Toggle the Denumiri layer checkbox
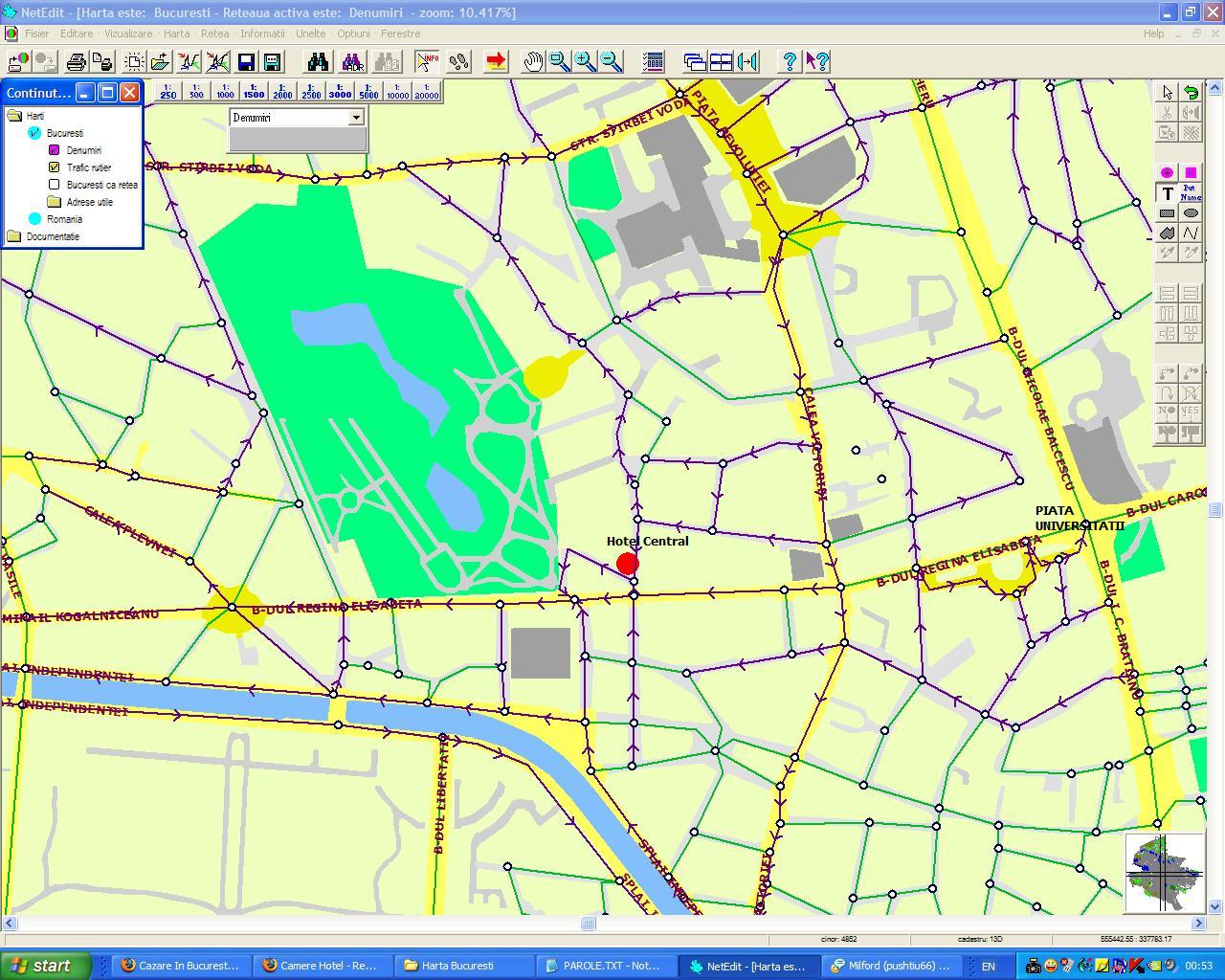Image resolution: width=1225 pixels, height=980 pixels. coord(55,150)
